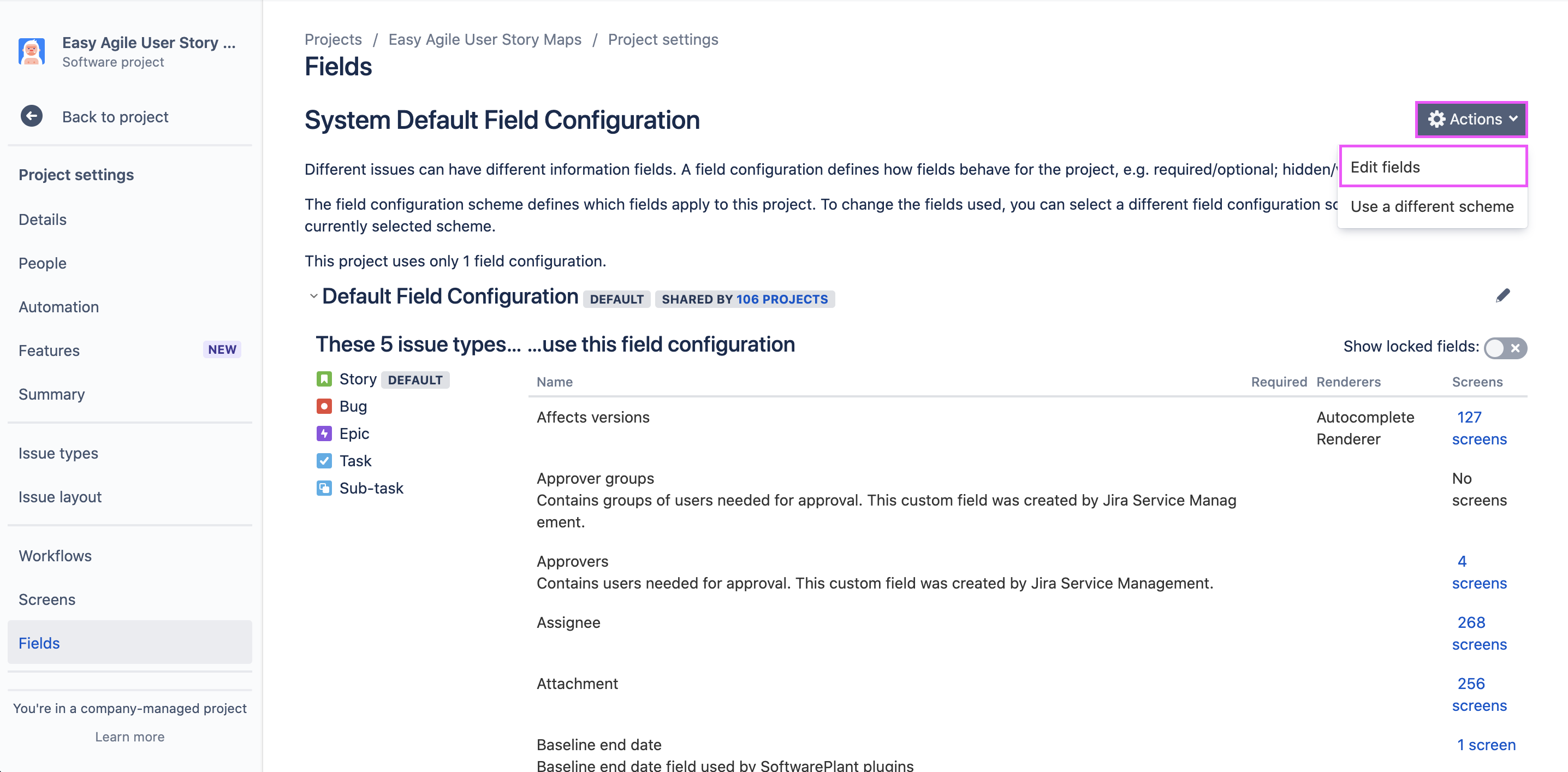Screen dimensions: 1568x772
Task: Collapse the Default Field Configuration section
Action: [x=313, y=296]
